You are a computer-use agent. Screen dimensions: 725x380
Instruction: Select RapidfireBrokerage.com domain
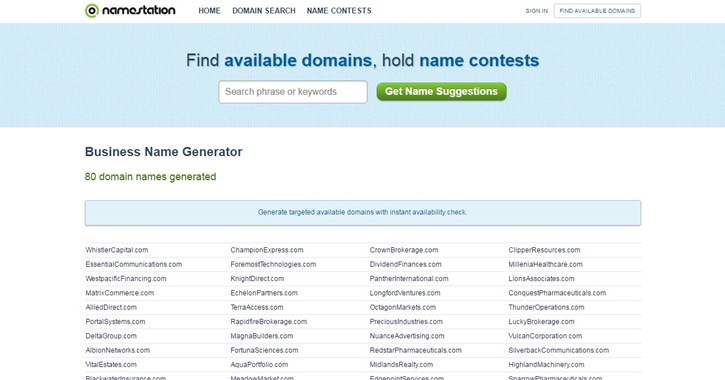pyautogui.click(x=269, y=322)
